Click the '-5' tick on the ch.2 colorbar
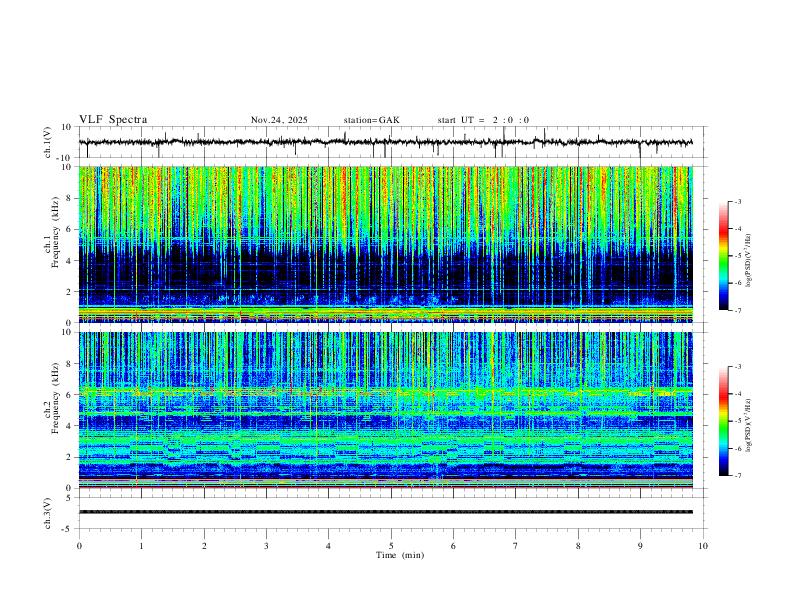The image size is (792, 612). click(x=738, y=421)
